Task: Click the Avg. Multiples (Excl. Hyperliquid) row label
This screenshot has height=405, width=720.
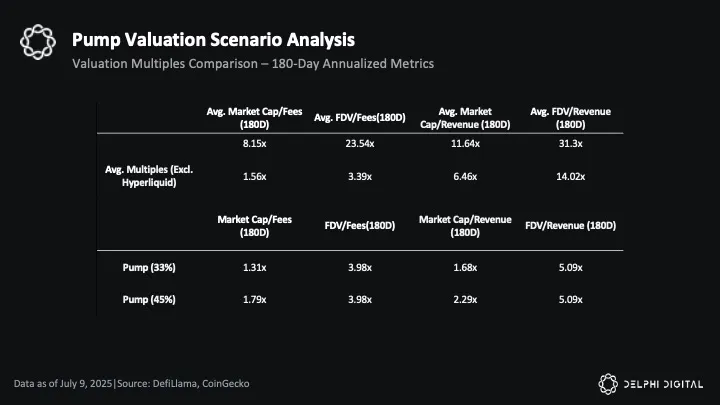Action: click(x=148, y=176)
